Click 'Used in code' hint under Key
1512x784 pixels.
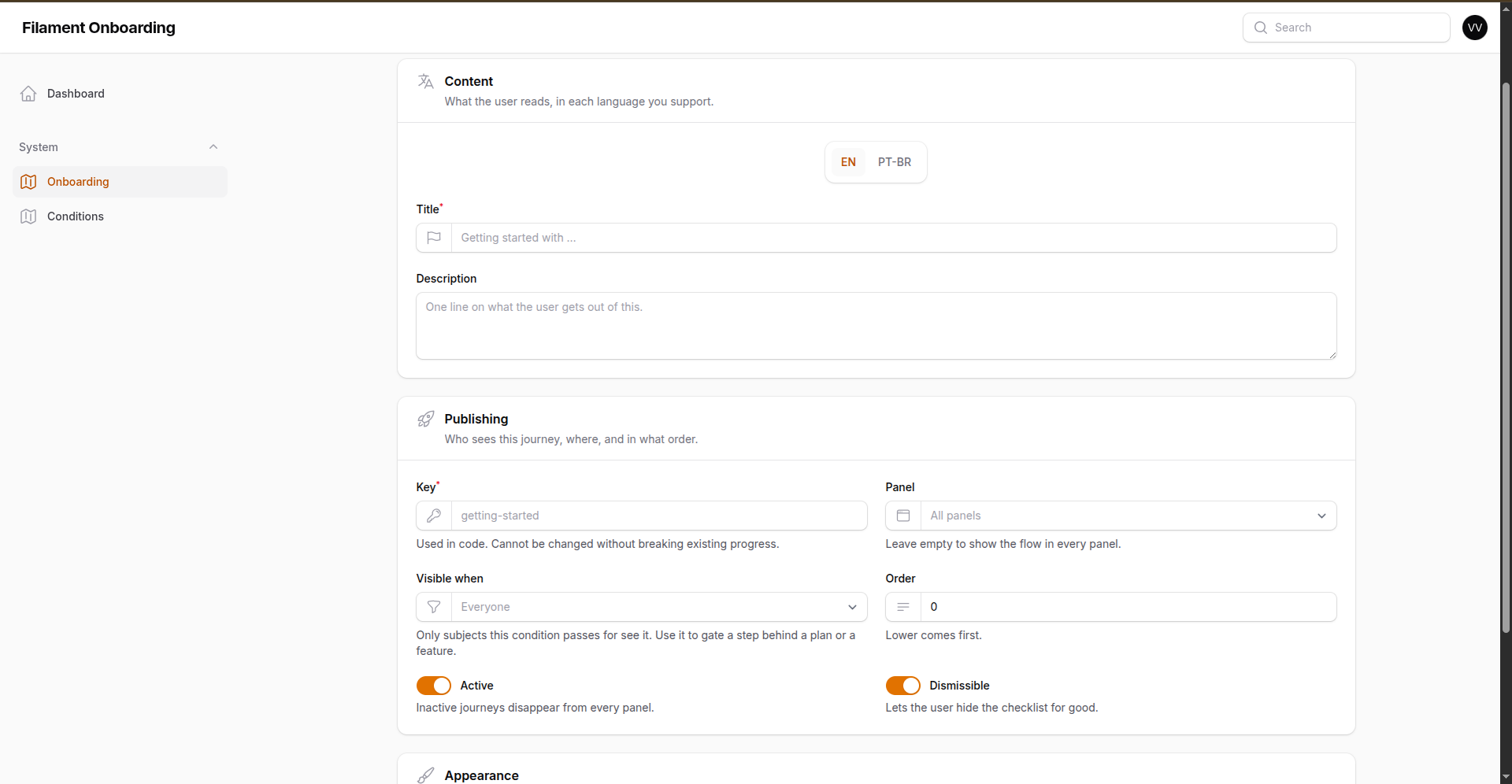pyautogui.click(x=598, y=544)
